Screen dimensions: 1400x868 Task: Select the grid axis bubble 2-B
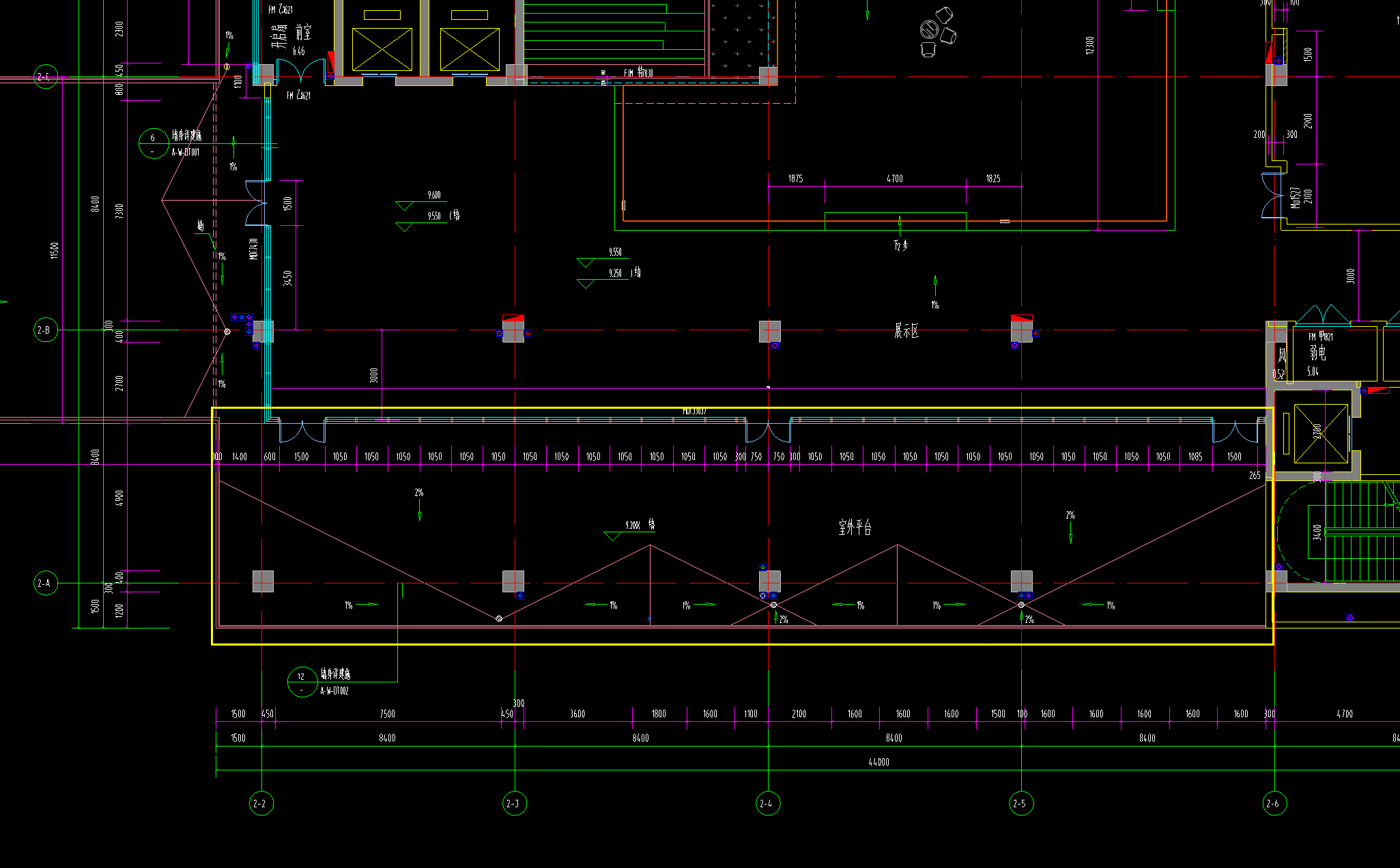click(x=46, y=330)
